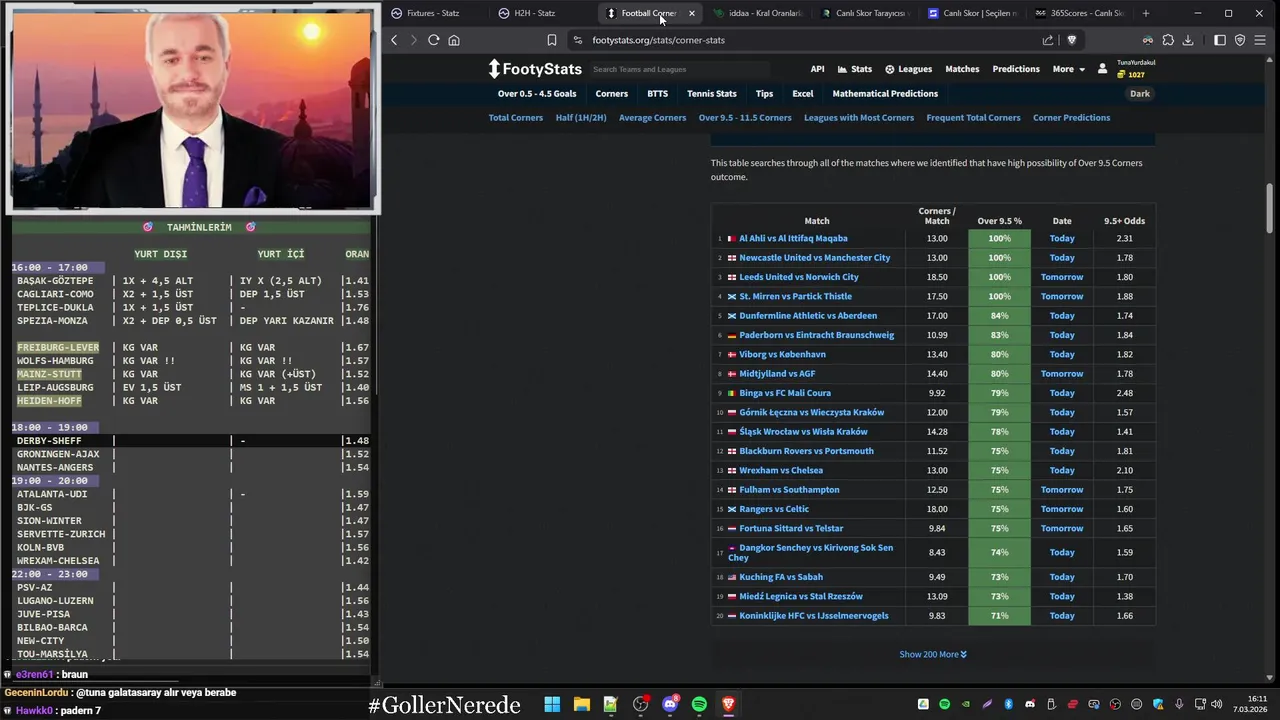
Task: Open the Predictions menu item
Action: click(1016, 69)
